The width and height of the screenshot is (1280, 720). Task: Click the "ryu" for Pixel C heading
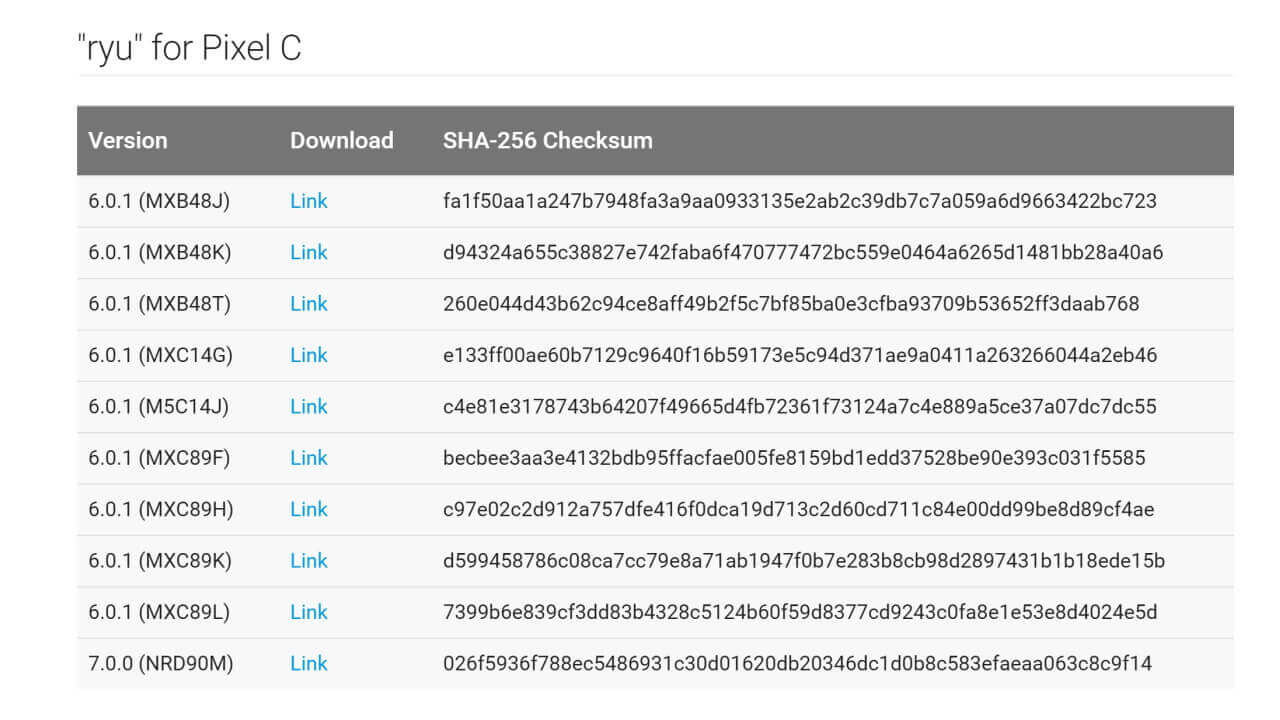point(189,48)
